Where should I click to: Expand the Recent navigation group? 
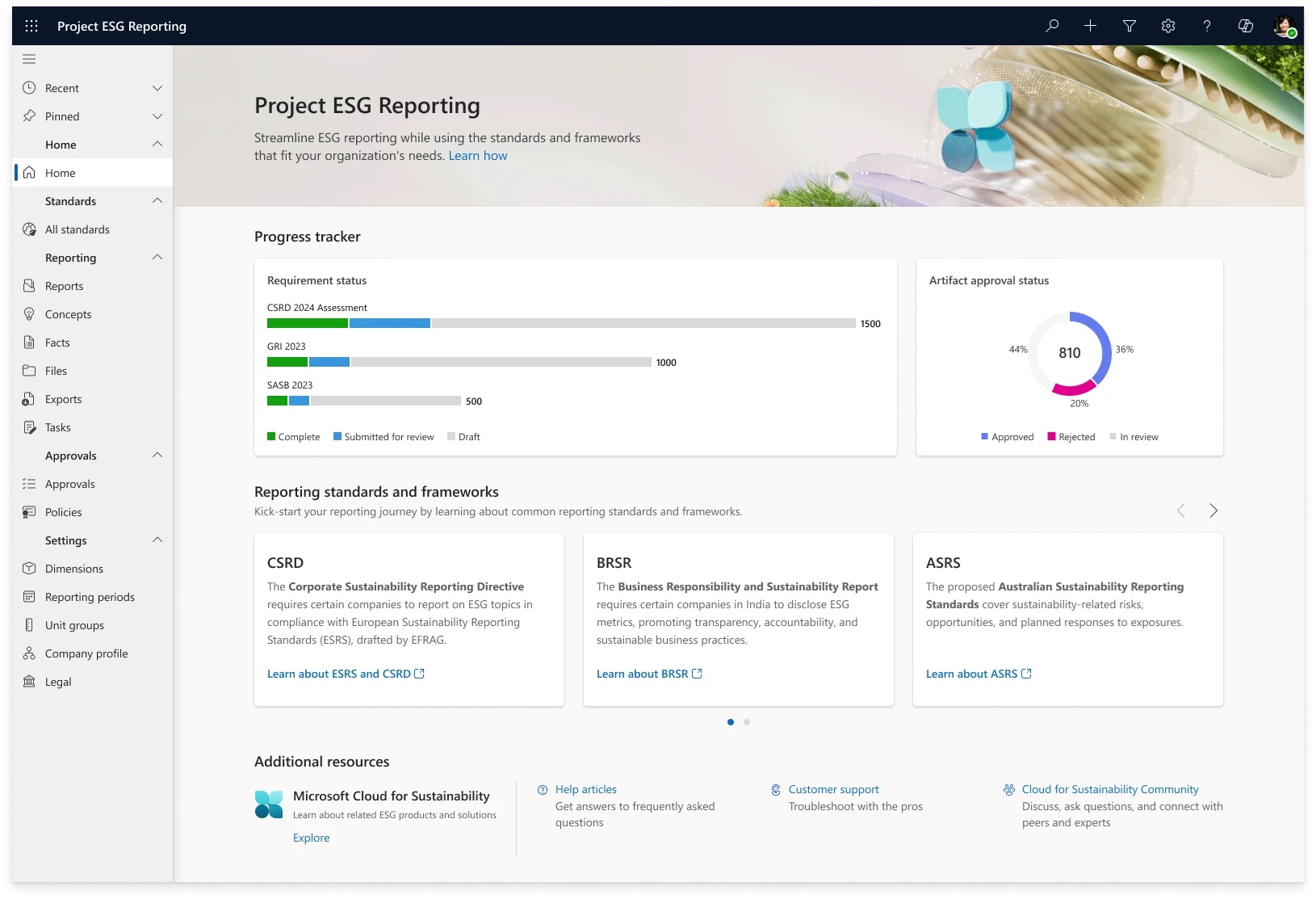(157, 87)
